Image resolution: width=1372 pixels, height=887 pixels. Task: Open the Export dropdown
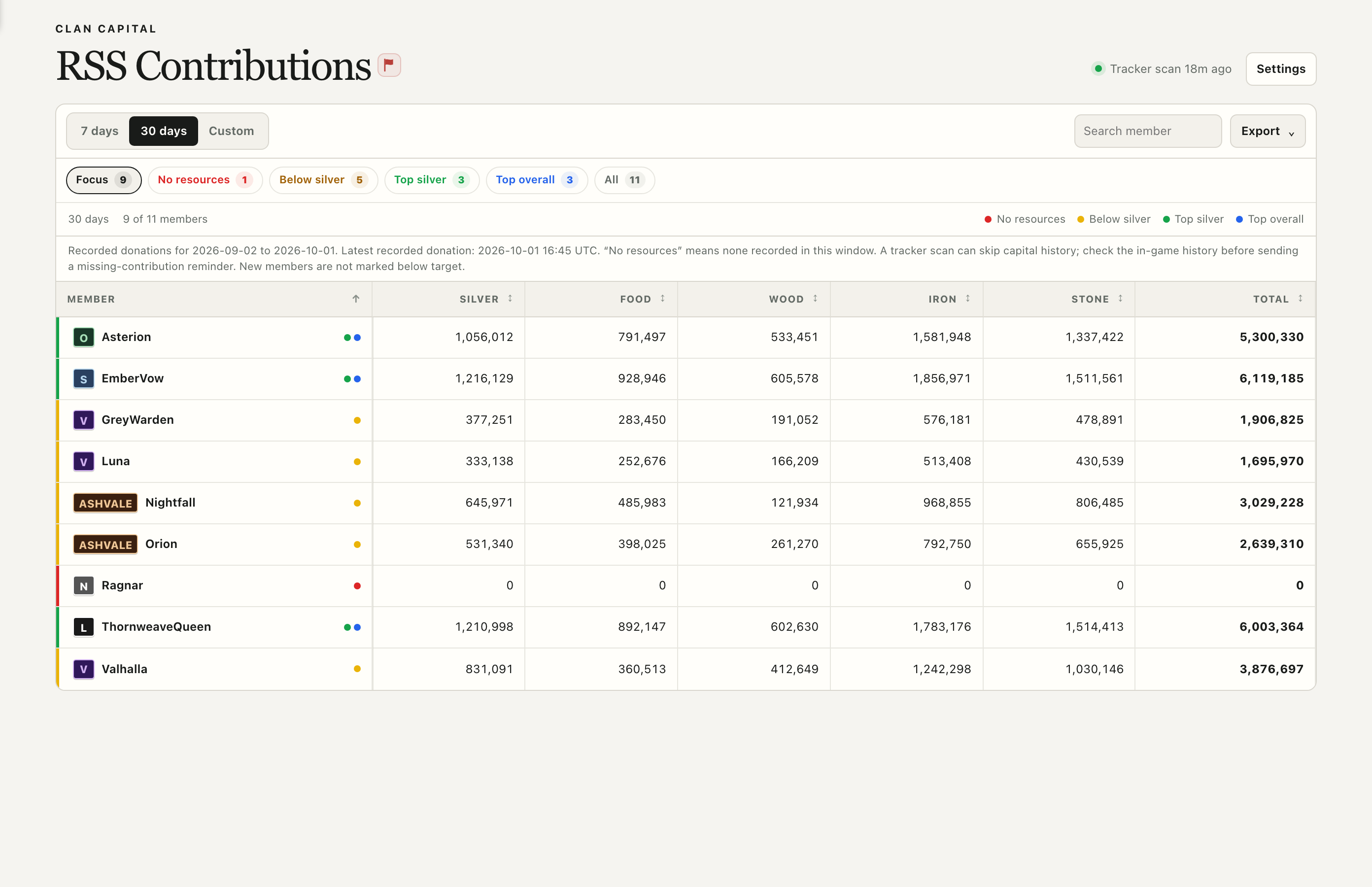pos(1267,131)
